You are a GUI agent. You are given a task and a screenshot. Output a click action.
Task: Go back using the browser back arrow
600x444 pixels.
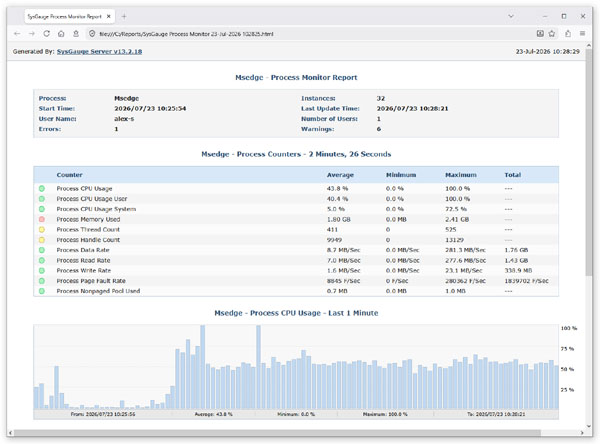pos(17,34)
